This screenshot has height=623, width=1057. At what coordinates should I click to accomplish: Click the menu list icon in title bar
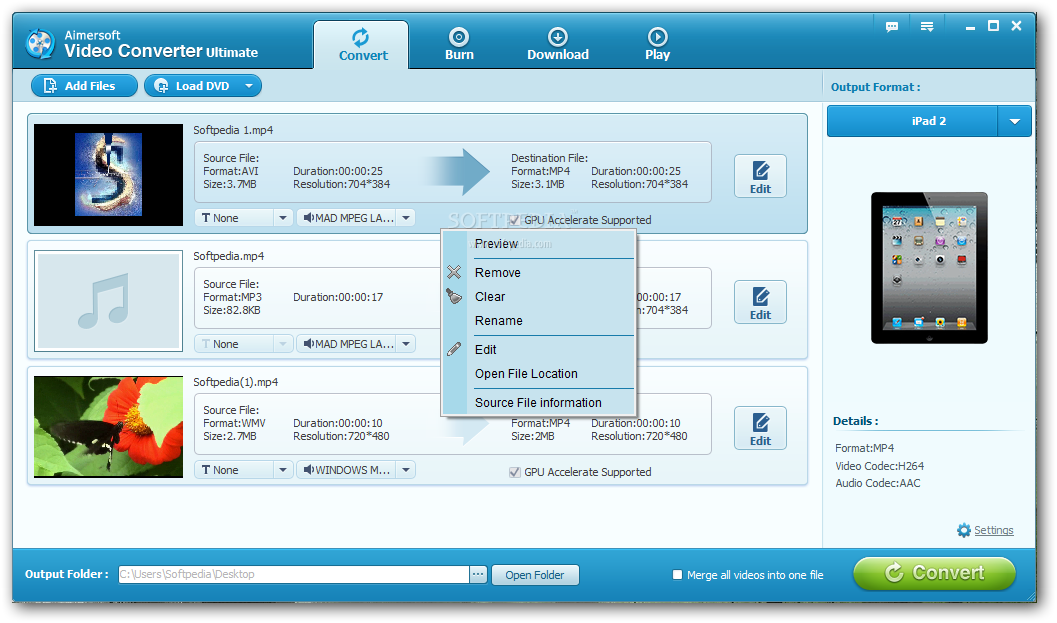point(926,27)
